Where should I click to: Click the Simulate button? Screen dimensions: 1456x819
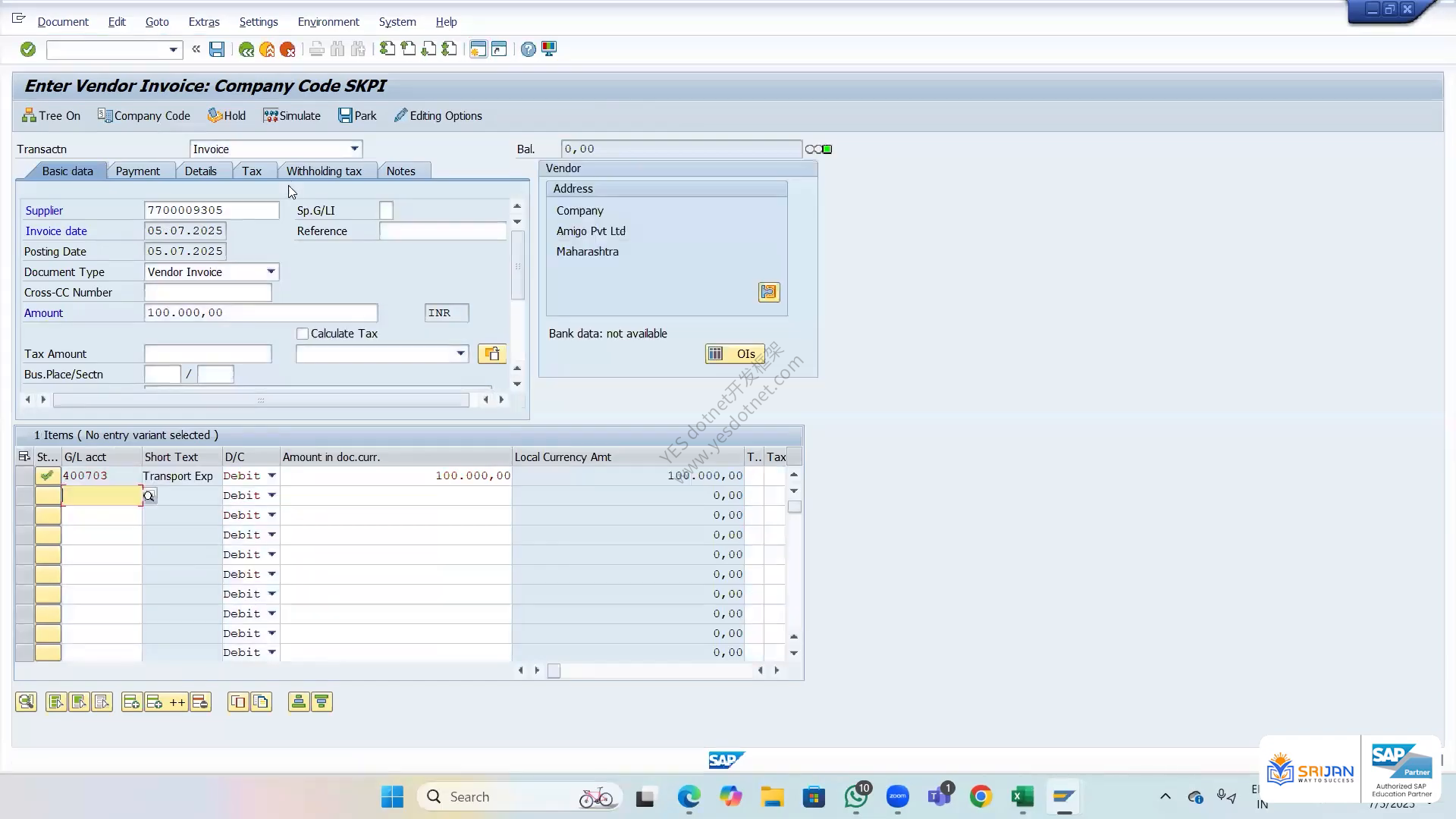tap(292, 116)
